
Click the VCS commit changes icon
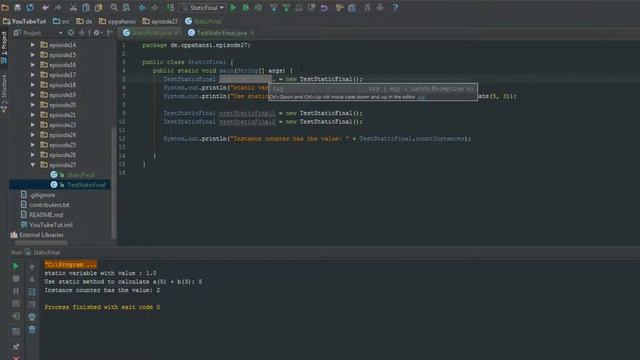click(x=287, y=7)
